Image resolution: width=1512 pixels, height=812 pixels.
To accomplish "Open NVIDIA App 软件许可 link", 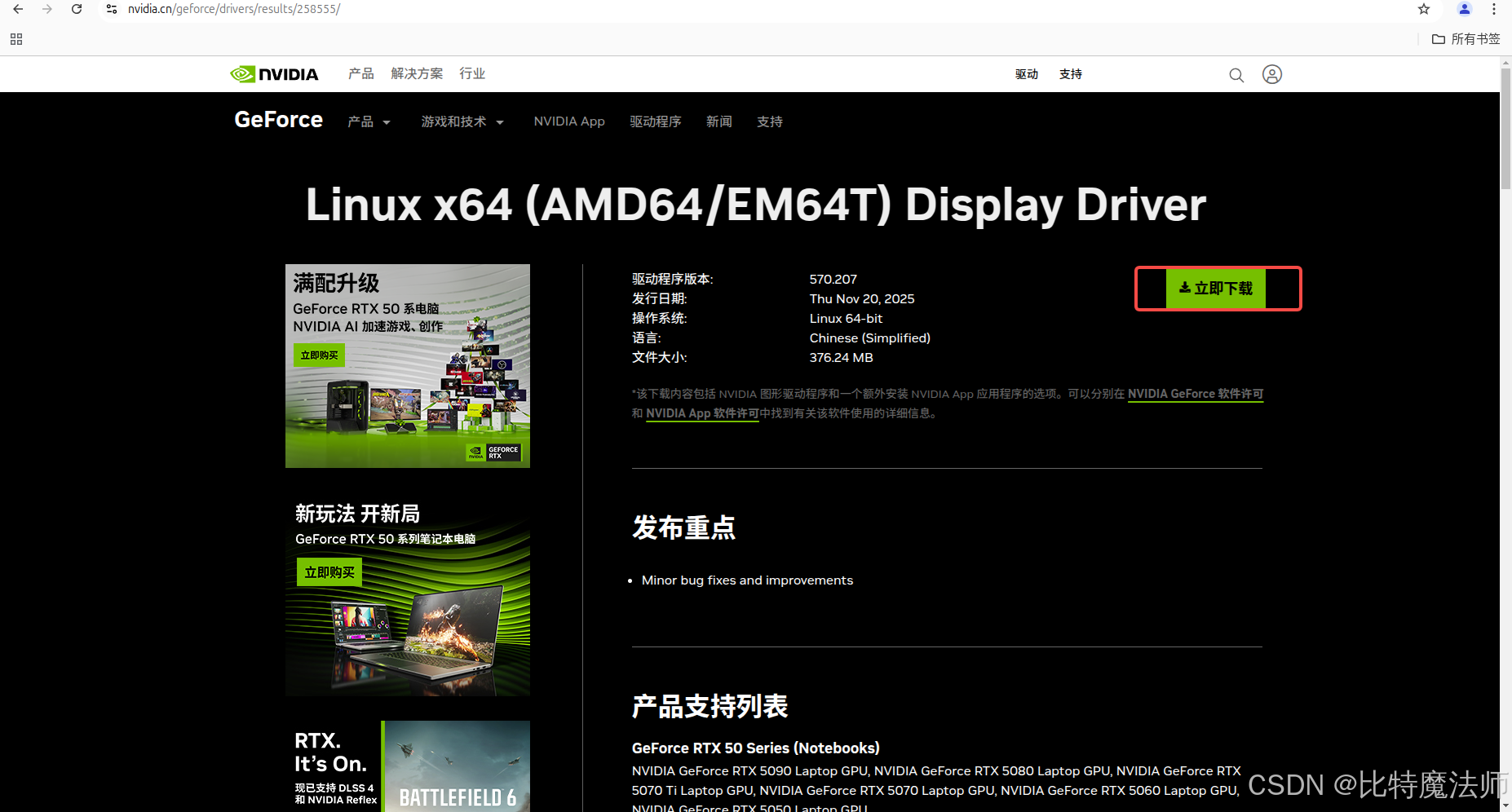I will click(702, 413).
